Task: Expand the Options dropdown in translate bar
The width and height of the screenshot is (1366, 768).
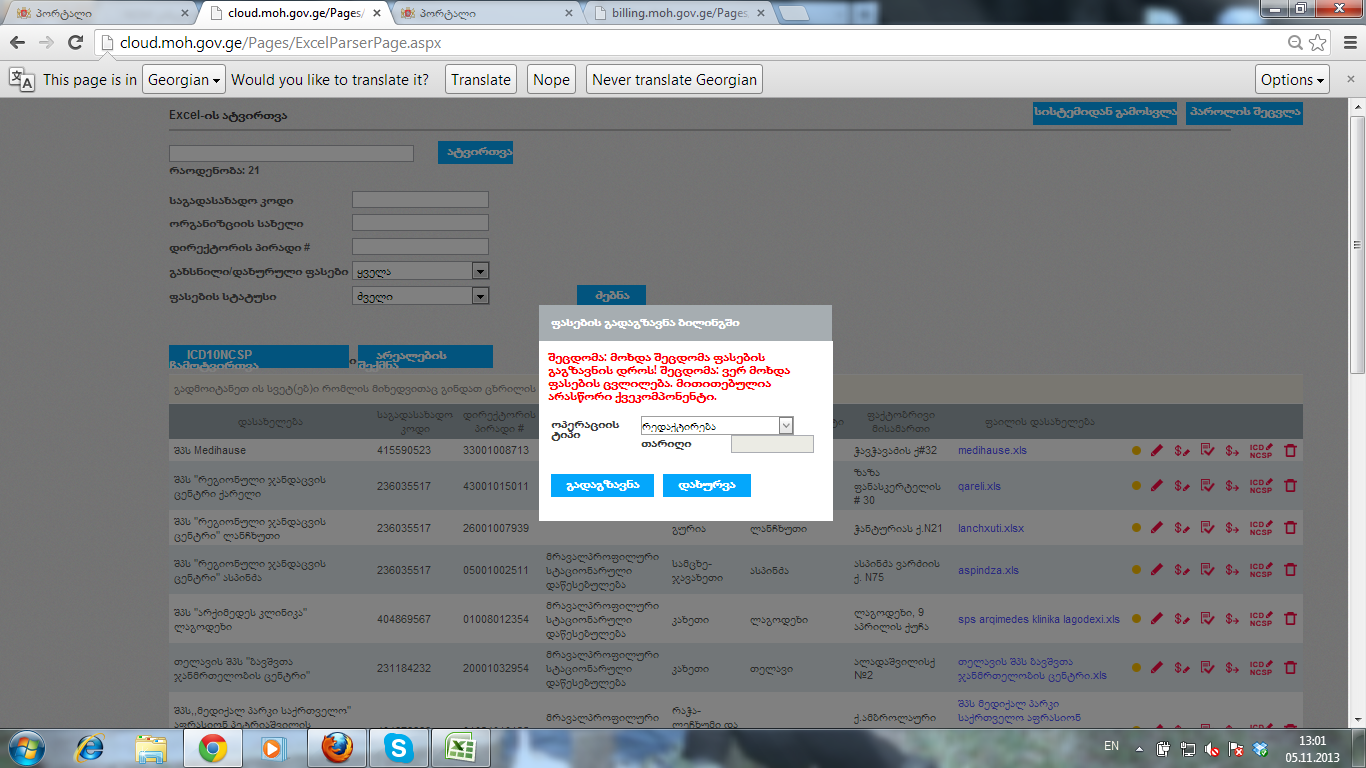Action: (1292, 80)
